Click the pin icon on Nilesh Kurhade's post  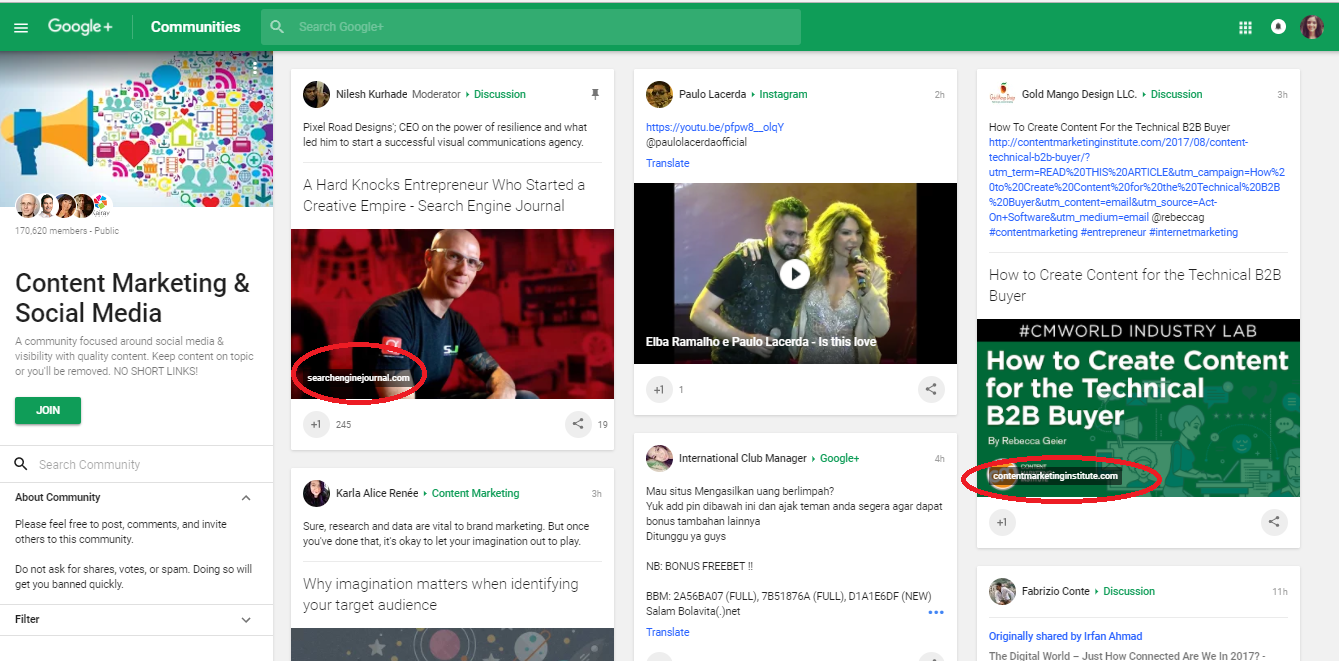[x=595, y=94]
